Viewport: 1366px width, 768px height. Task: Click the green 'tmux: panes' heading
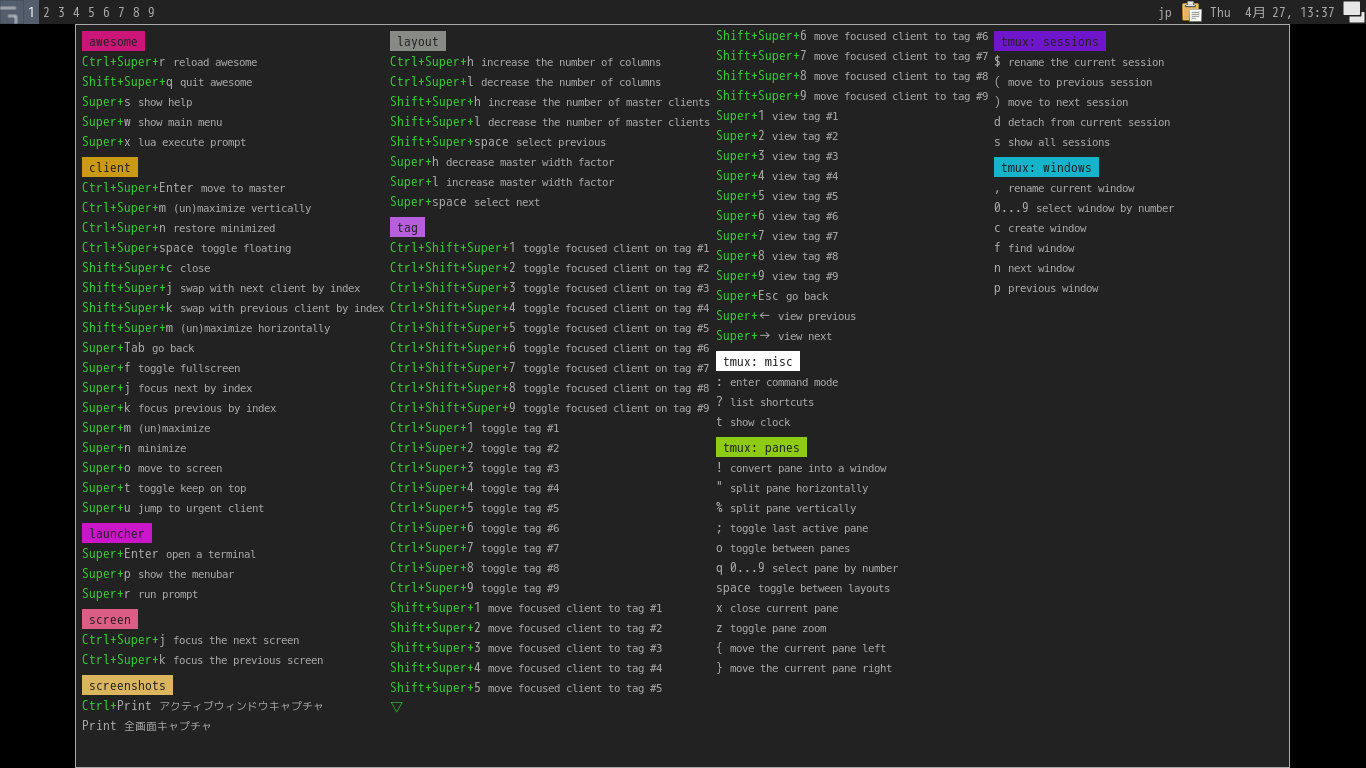pyautogui.click(x=761, y=447)
